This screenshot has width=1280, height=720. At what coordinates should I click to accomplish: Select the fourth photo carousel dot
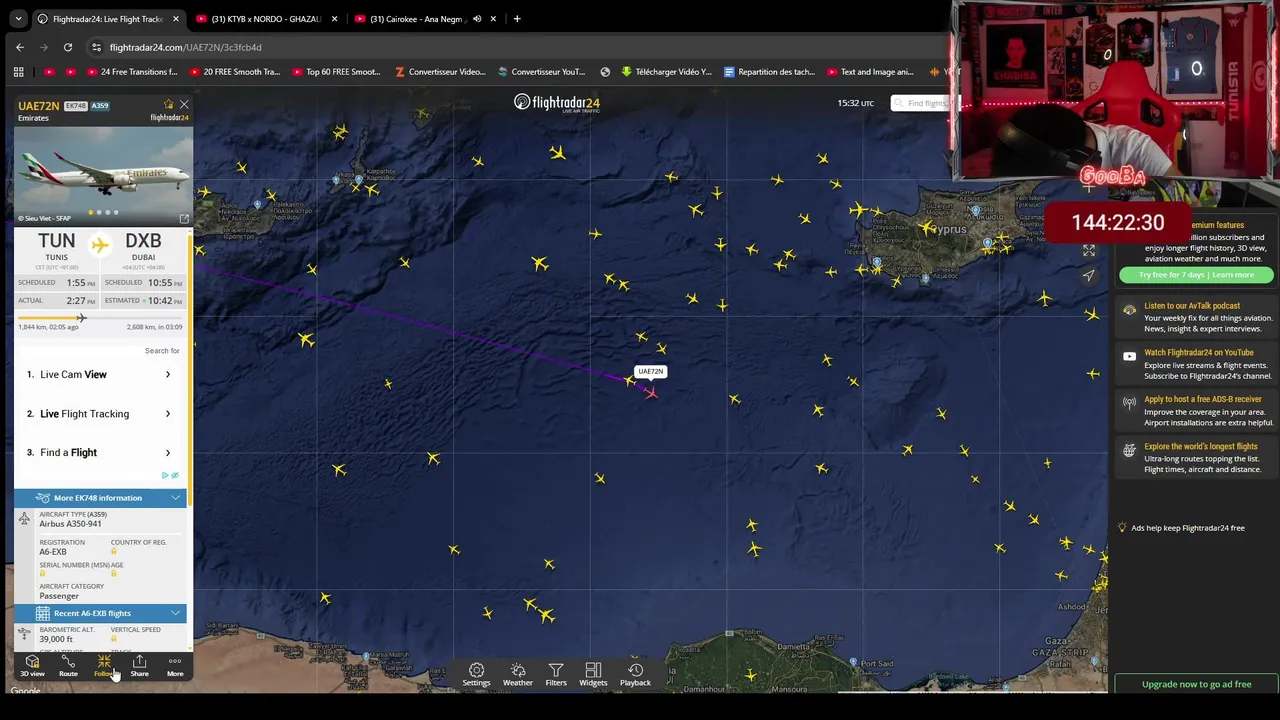click(116, 212)
